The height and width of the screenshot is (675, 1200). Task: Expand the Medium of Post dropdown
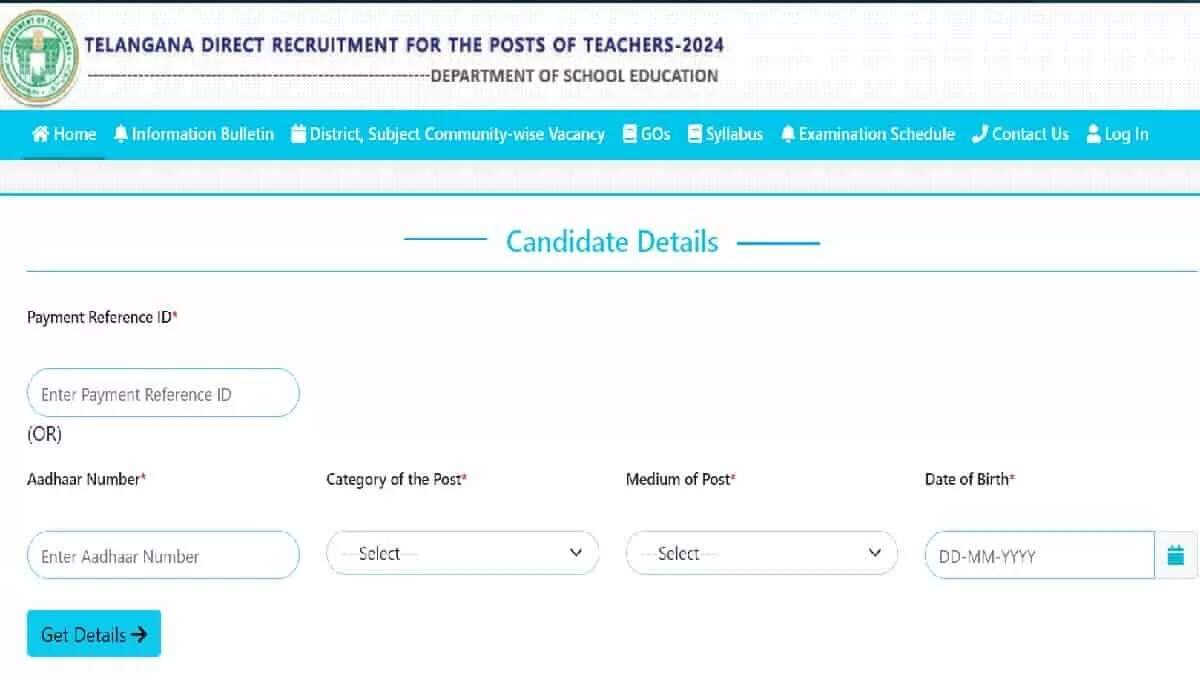[x=761, y=553]
